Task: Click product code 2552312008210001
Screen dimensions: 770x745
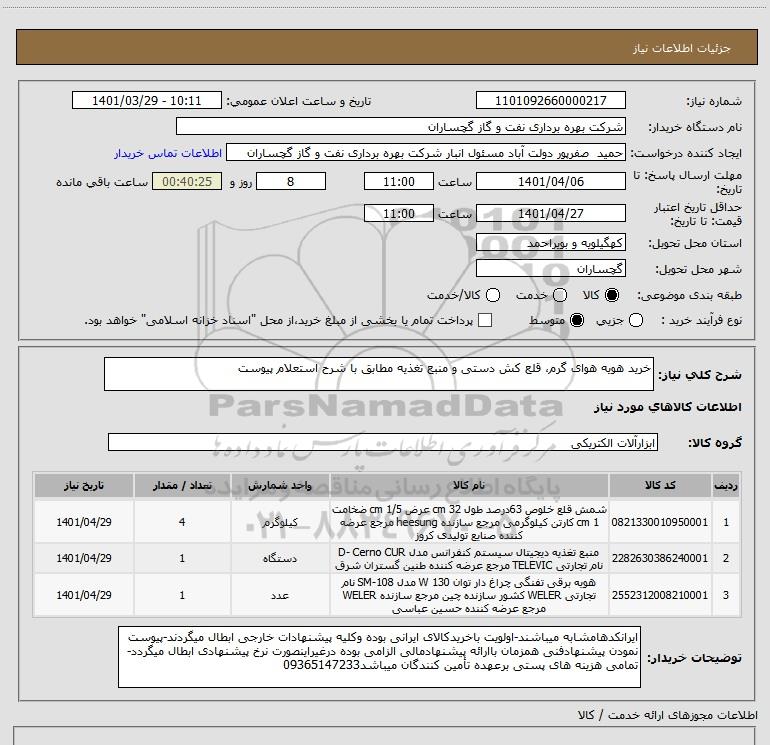Action: (x=660, y=595)
